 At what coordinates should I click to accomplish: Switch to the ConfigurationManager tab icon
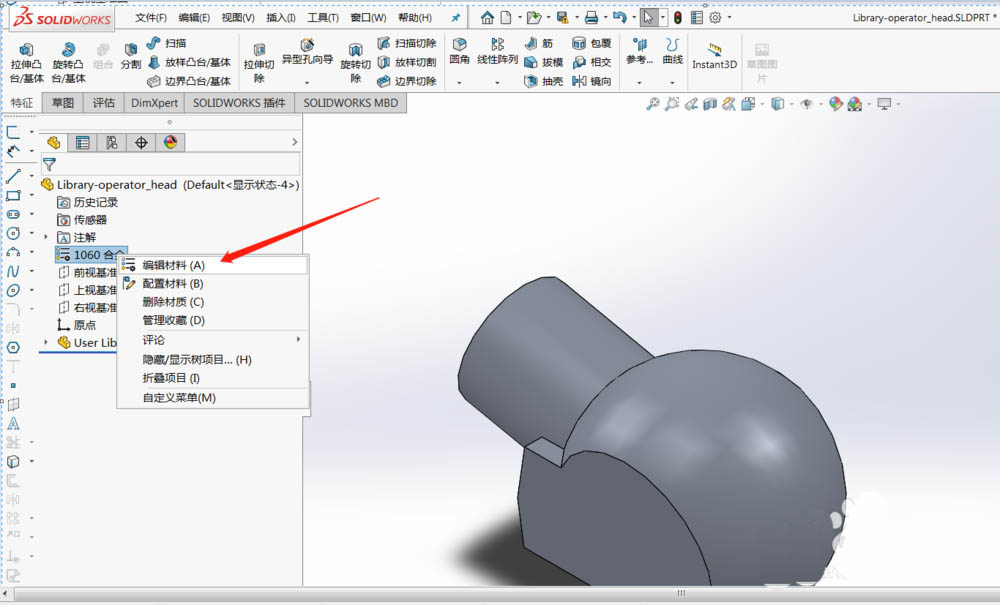pos(112,143)
